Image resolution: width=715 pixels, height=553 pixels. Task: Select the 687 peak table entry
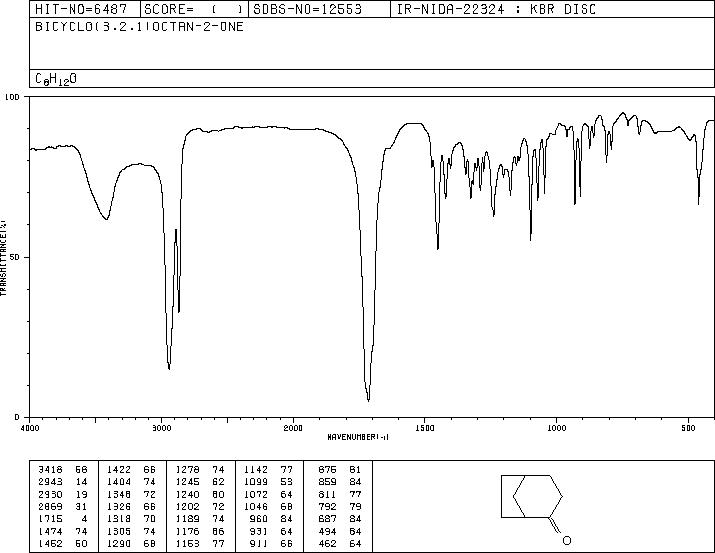pyautogui.click(x=340, y=519)
